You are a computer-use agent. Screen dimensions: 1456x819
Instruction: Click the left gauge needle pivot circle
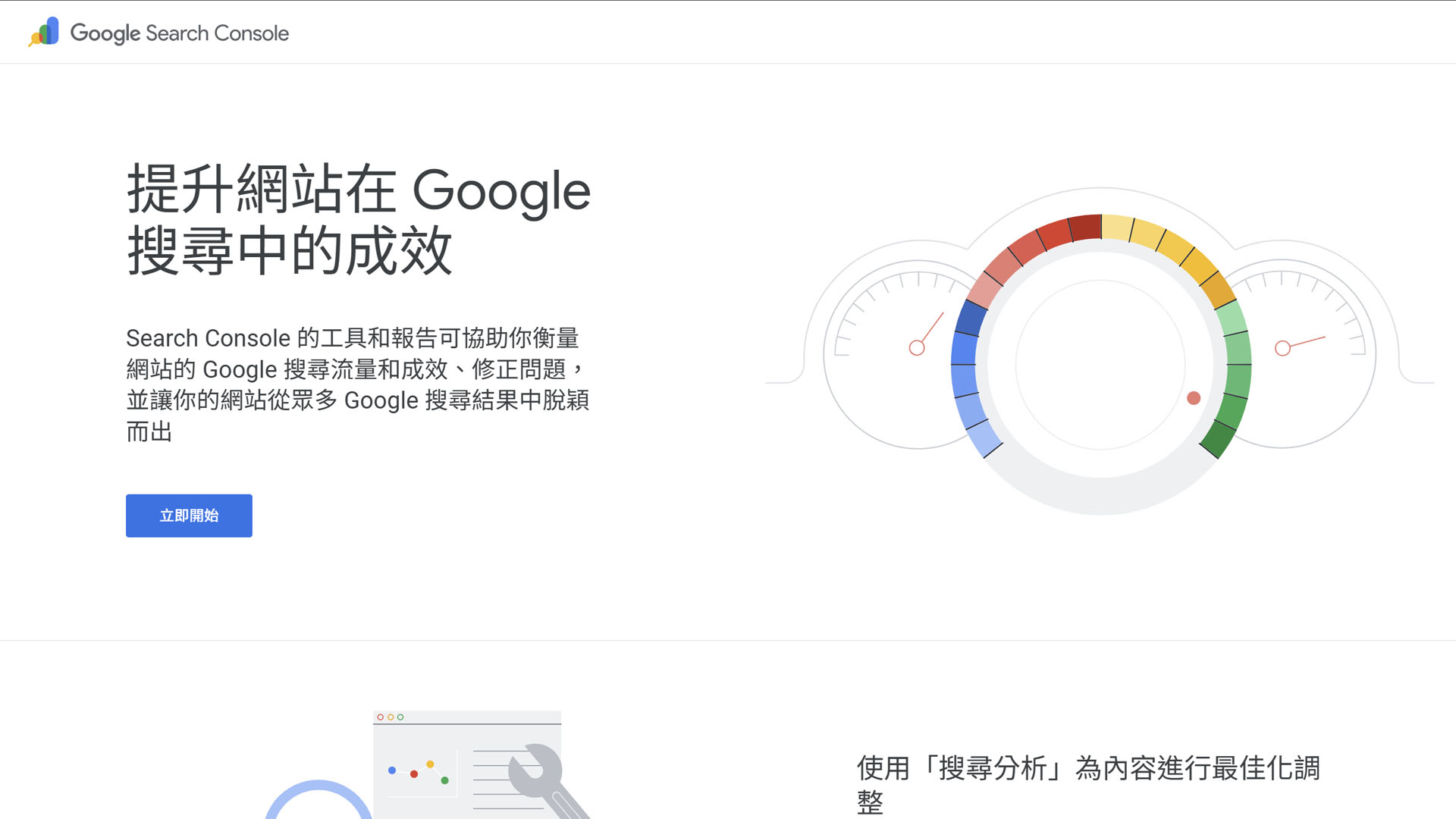917,348
